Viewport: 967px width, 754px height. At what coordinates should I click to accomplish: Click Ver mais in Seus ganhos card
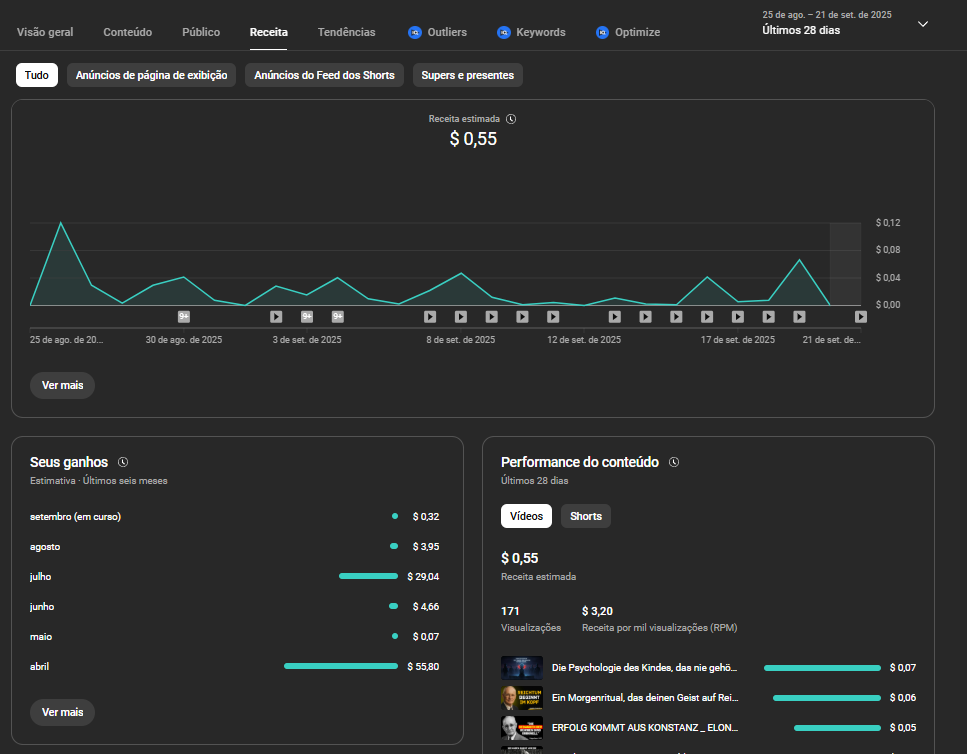pos(62,712)
